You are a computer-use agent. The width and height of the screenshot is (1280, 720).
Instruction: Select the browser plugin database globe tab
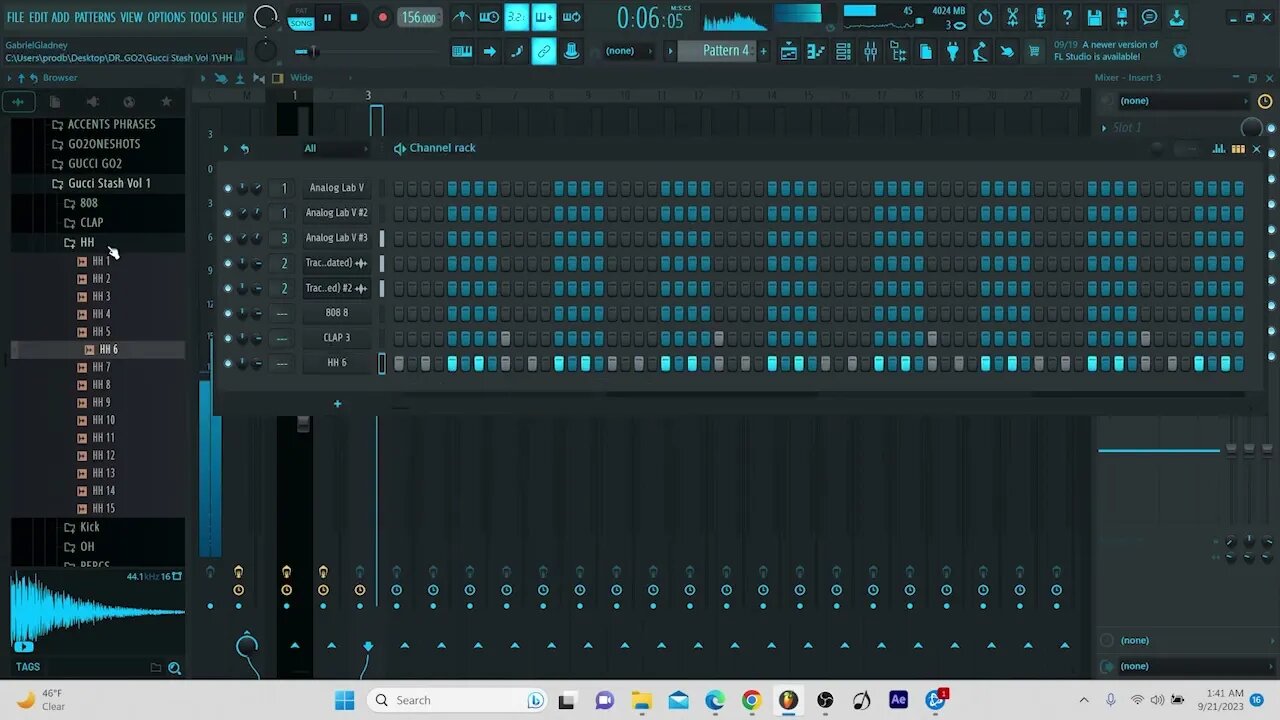(x=129, y=101)
